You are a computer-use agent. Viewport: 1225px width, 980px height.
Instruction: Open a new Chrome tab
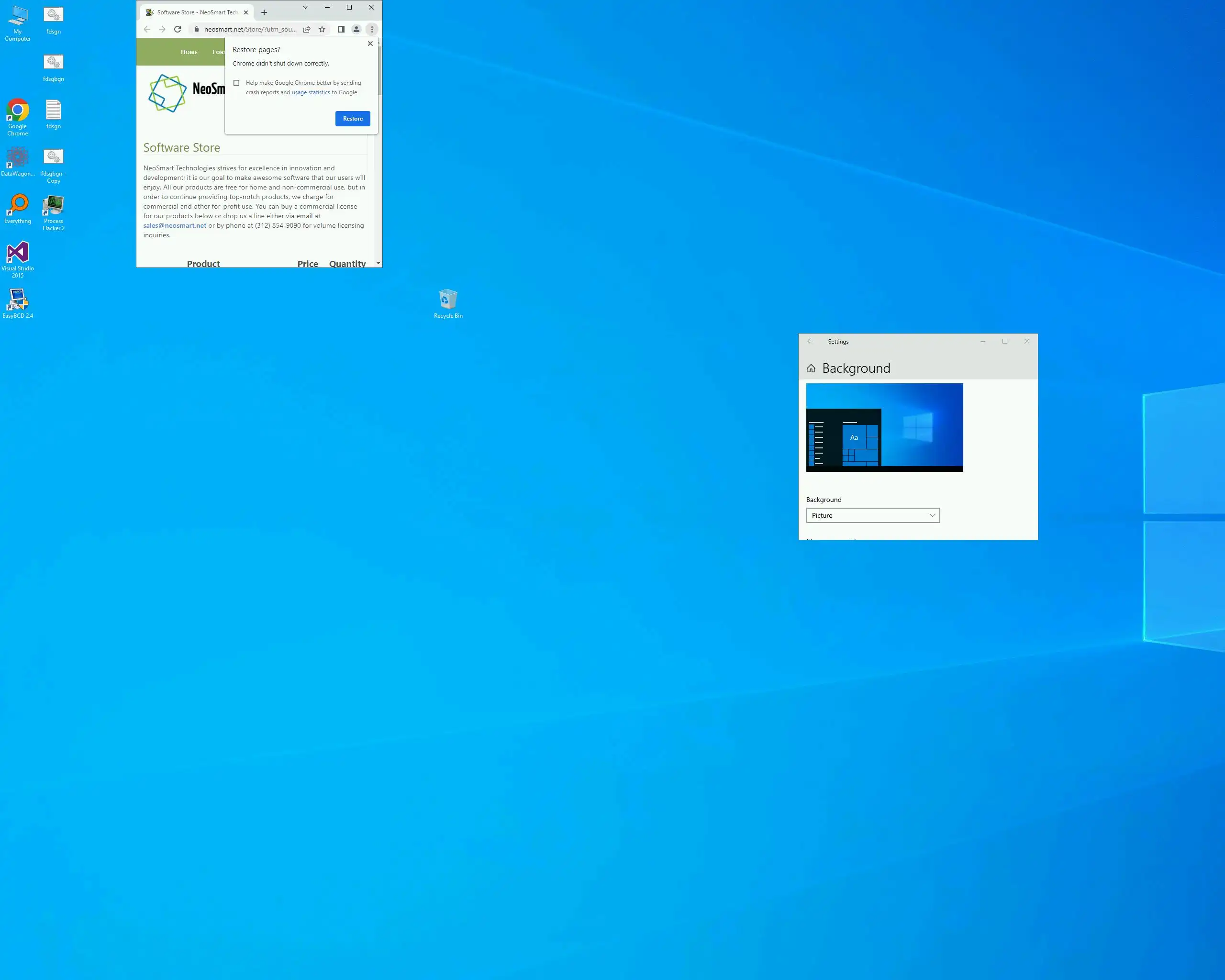(x=264, y=12)
